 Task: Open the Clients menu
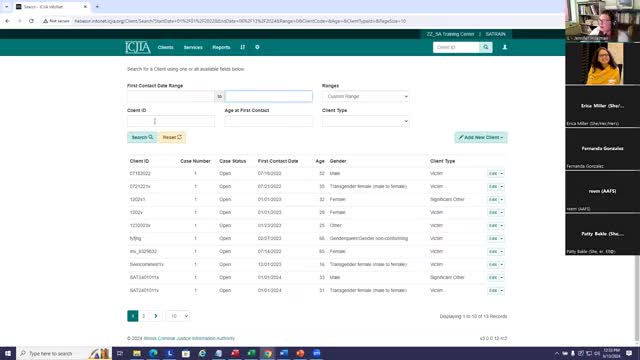tap(165, 47)
